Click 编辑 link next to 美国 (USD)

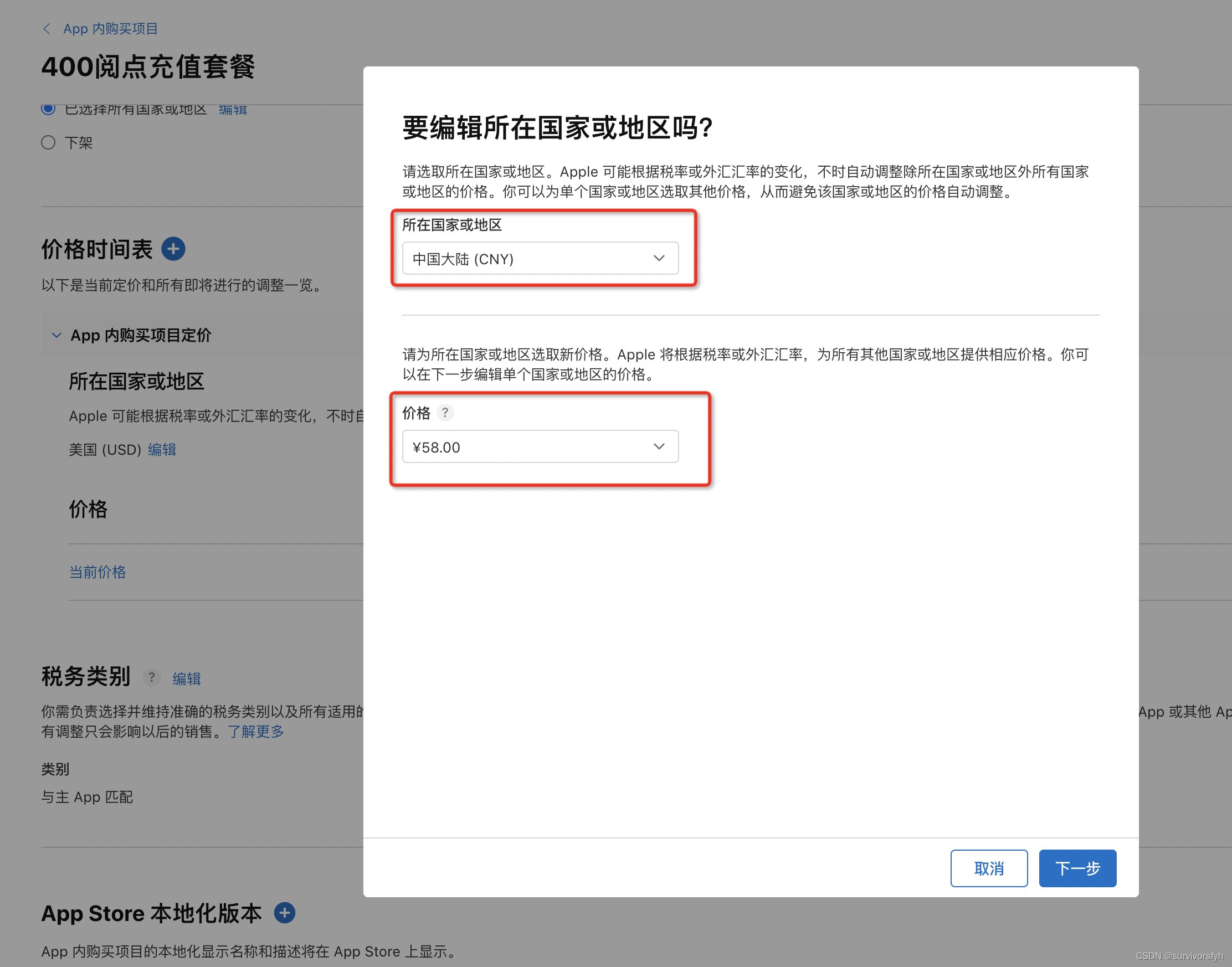point(162,450)
